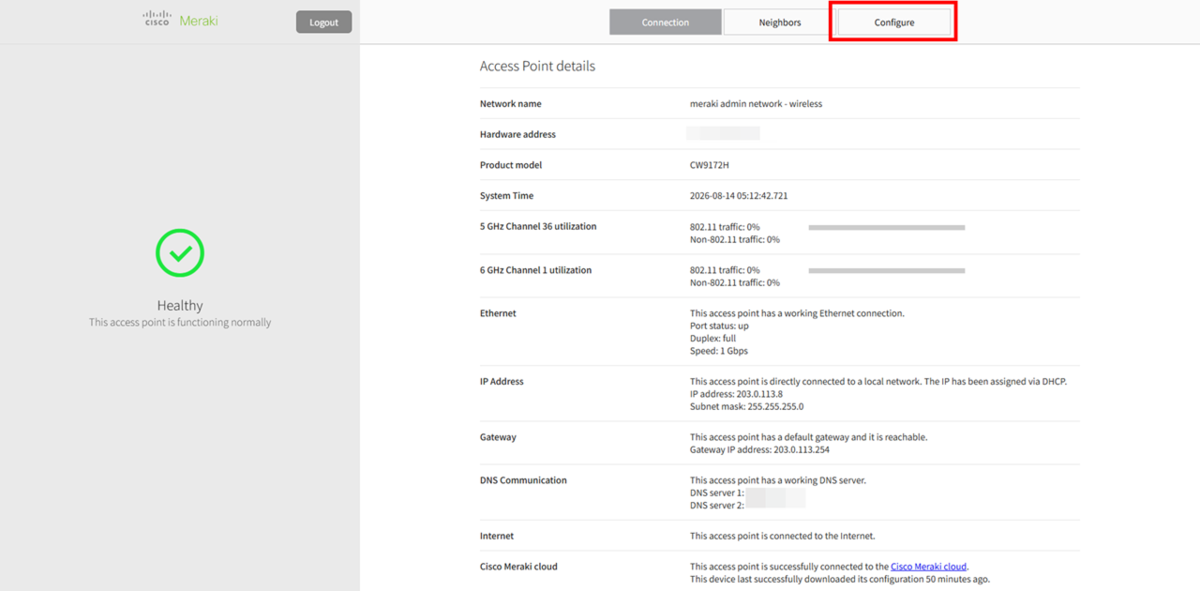Select the configuration downloaded 50 minutes ago text
Viewport: 1200px width, 591px height.
(840, 579)
